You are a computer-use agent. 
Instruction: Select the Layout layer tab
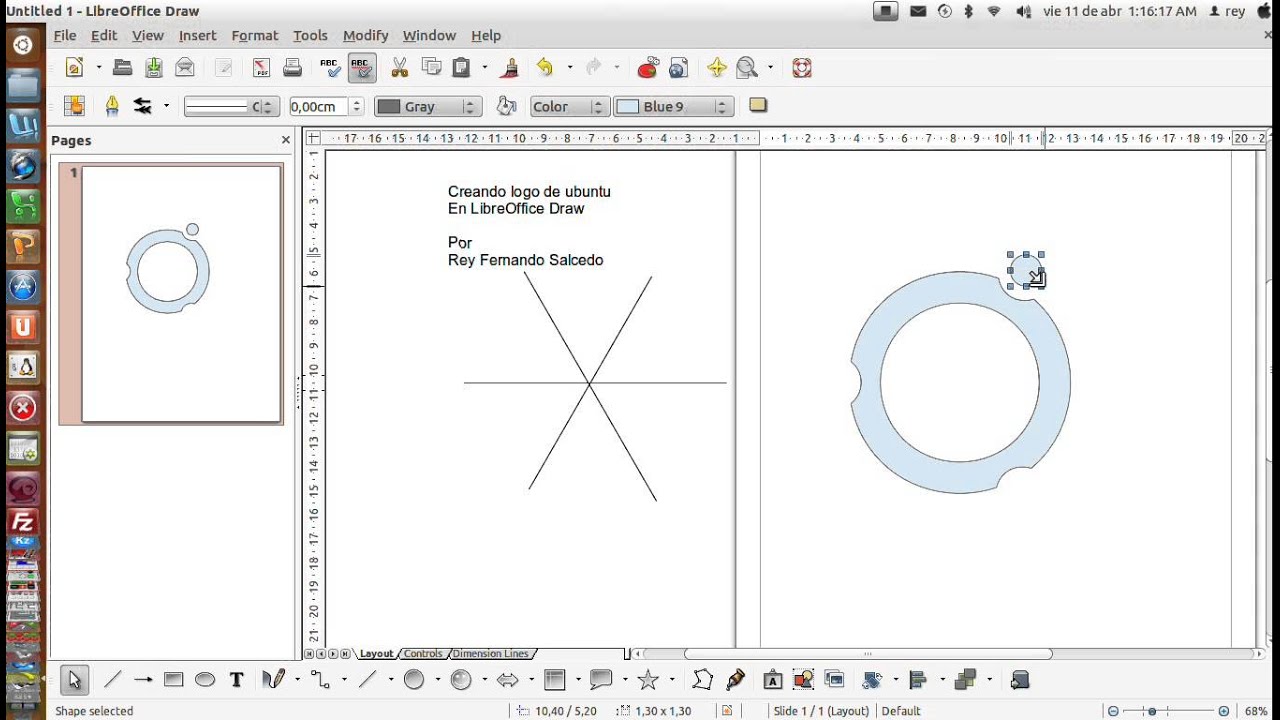[x=377, y=654]
